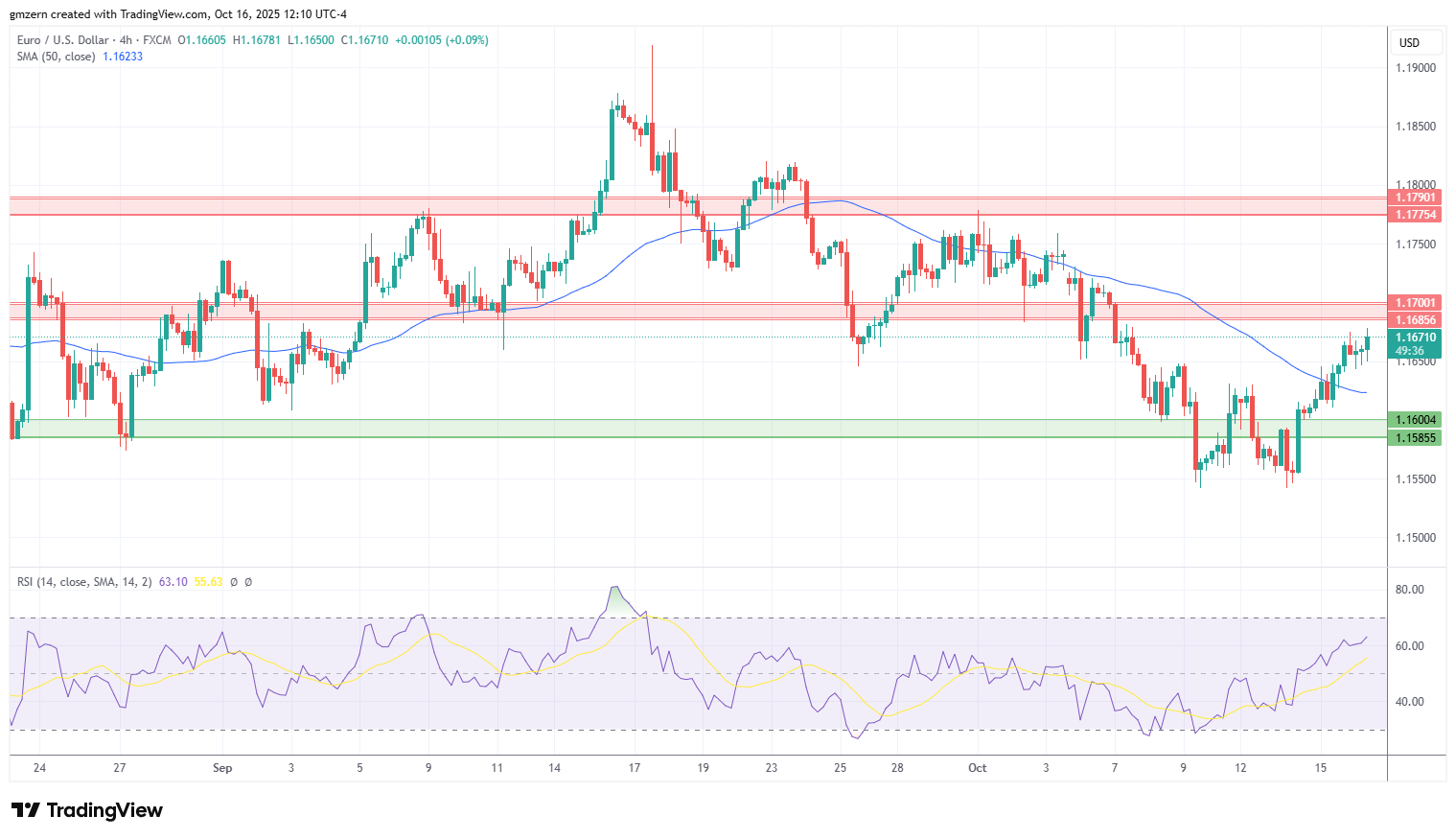Screen dimensions: 1456x839
Task: Click the 40.00 level on RSI axis
Action: click(x=1410, y=702)
